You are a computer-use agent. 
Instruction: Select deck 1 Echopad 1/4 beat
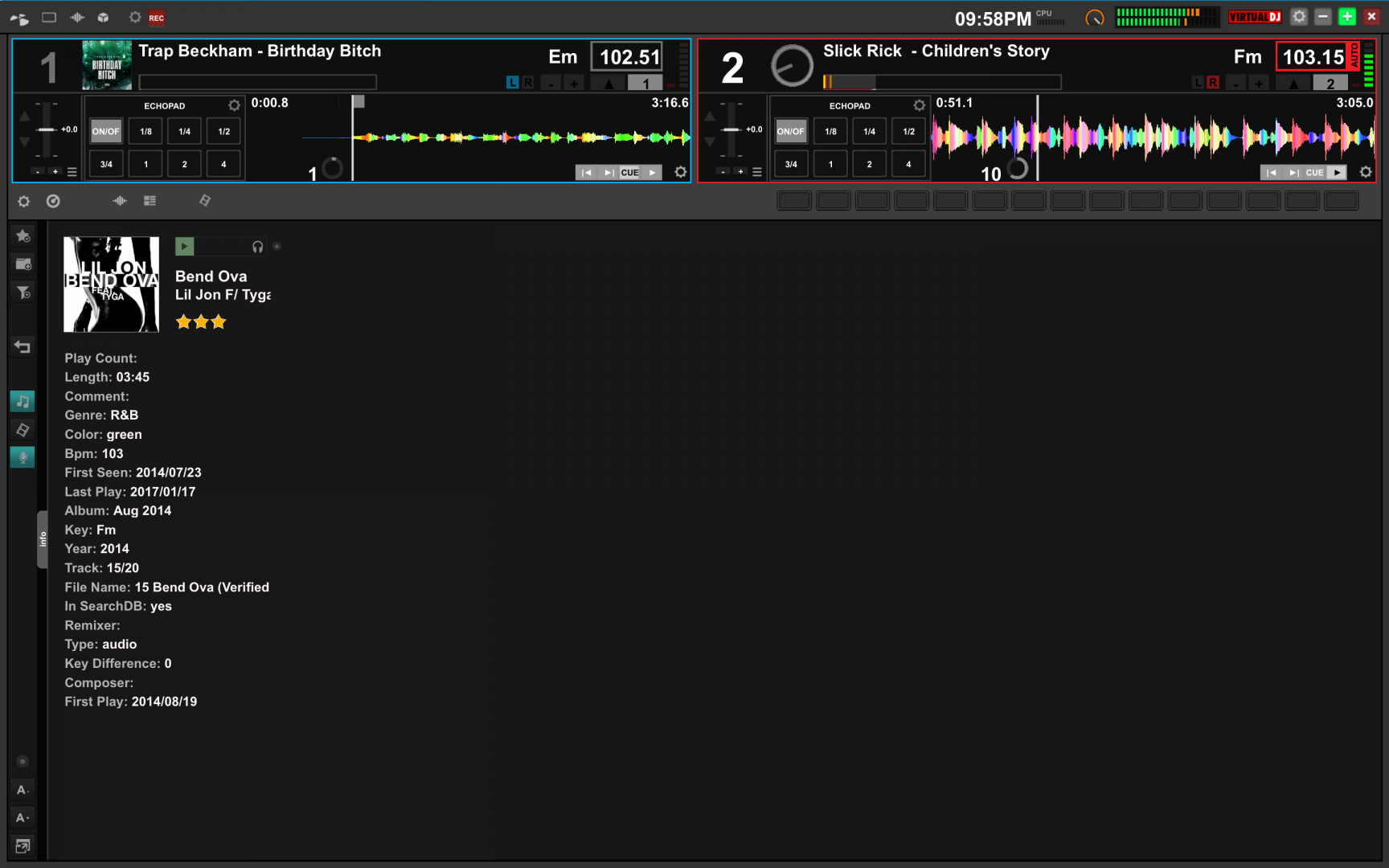184,131
